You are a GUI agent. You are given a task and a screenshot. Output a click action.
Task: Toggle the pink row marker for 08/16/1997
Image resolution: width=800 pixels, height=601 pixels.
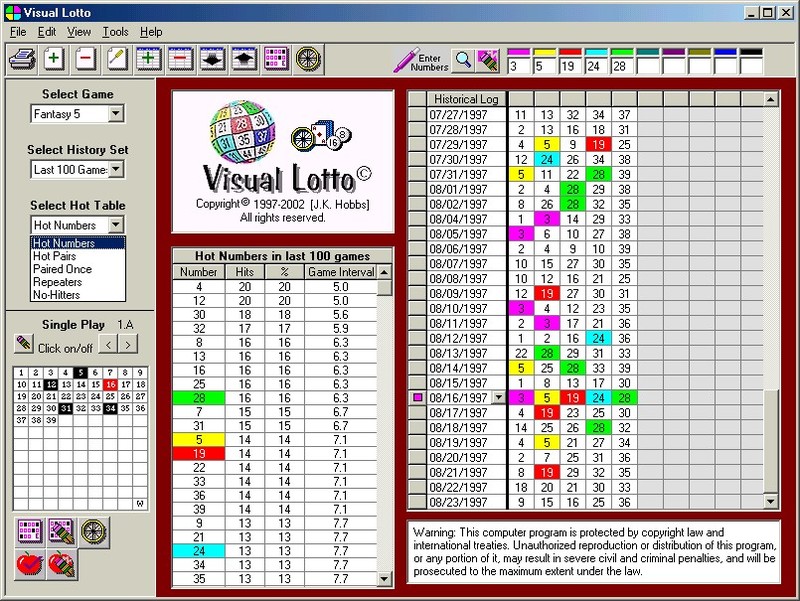(417, 397)
